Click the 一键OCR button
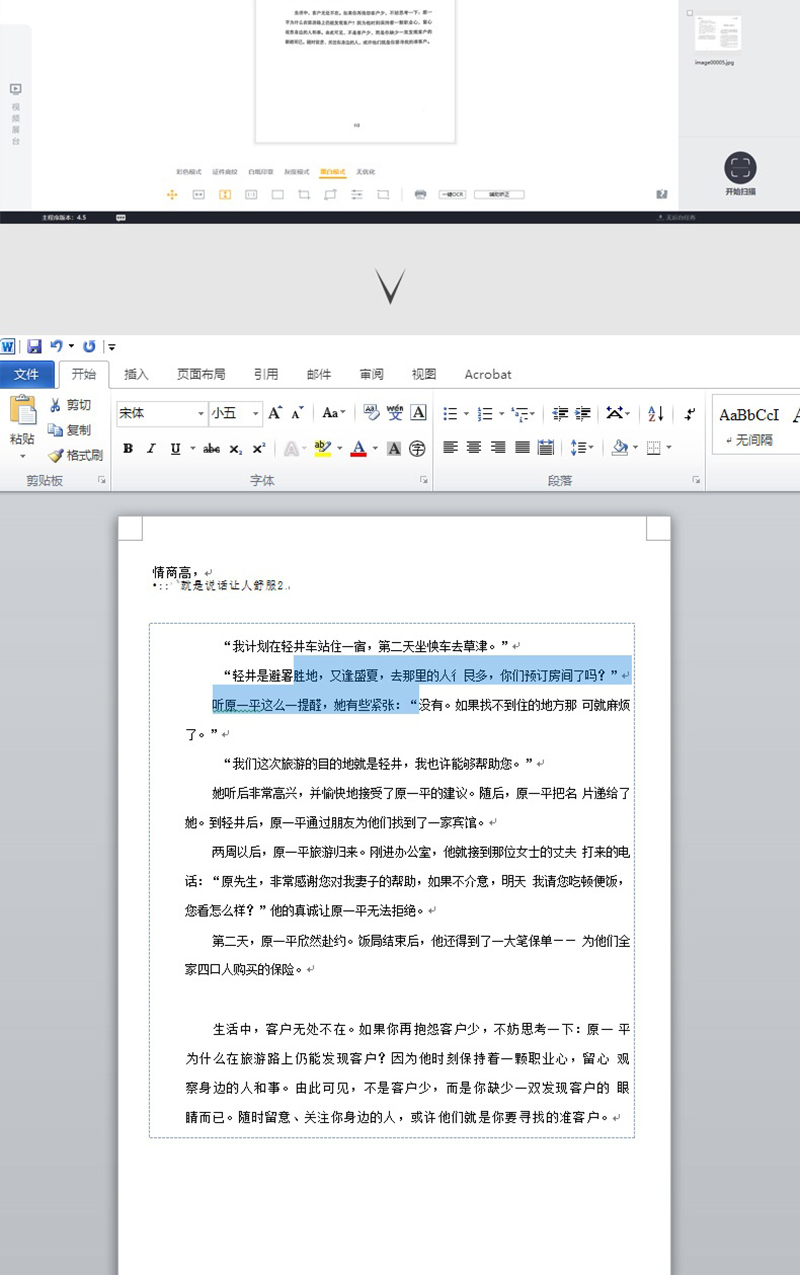Viewport: 800px width, 1275px height. click(451, 194)
